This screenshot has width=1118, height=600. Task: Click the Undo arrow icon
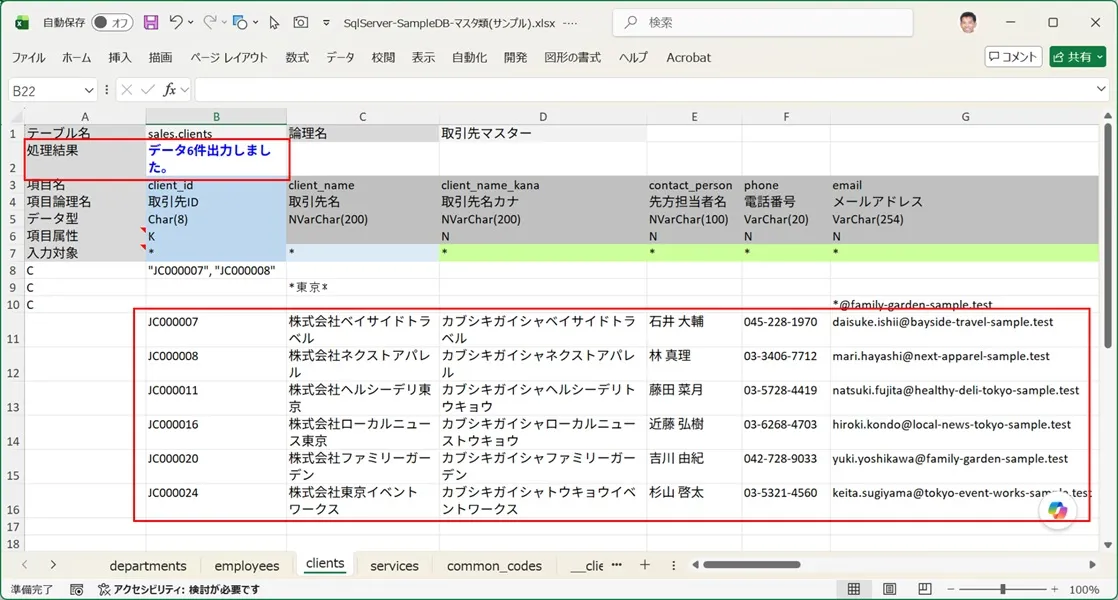pos(175,22)
